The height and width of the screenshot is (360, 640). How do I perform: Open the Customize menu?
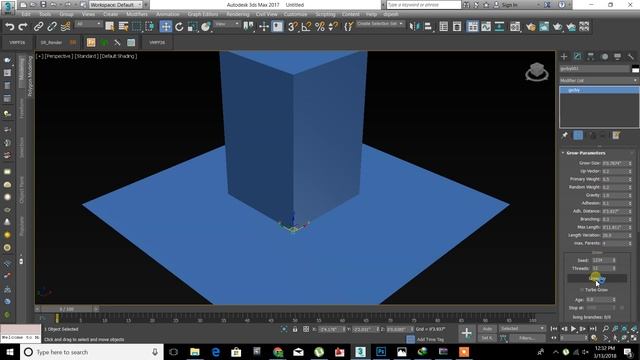295,14
